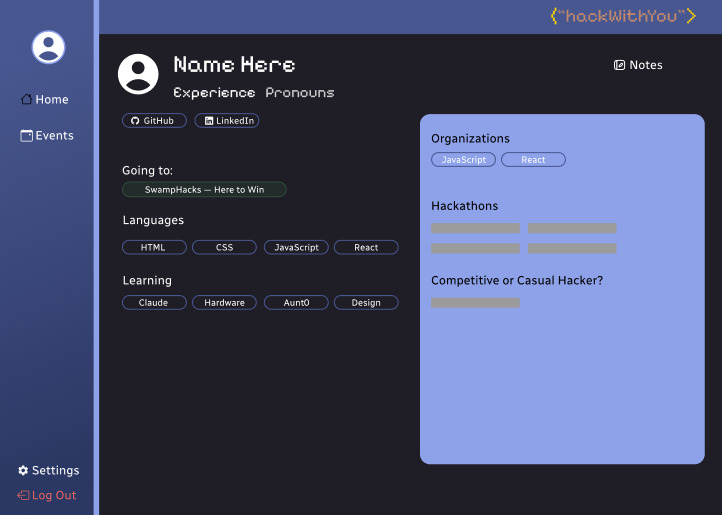Select Log Out in sidebar
This screenshot has height=515, width=722.
click(47, 495)
